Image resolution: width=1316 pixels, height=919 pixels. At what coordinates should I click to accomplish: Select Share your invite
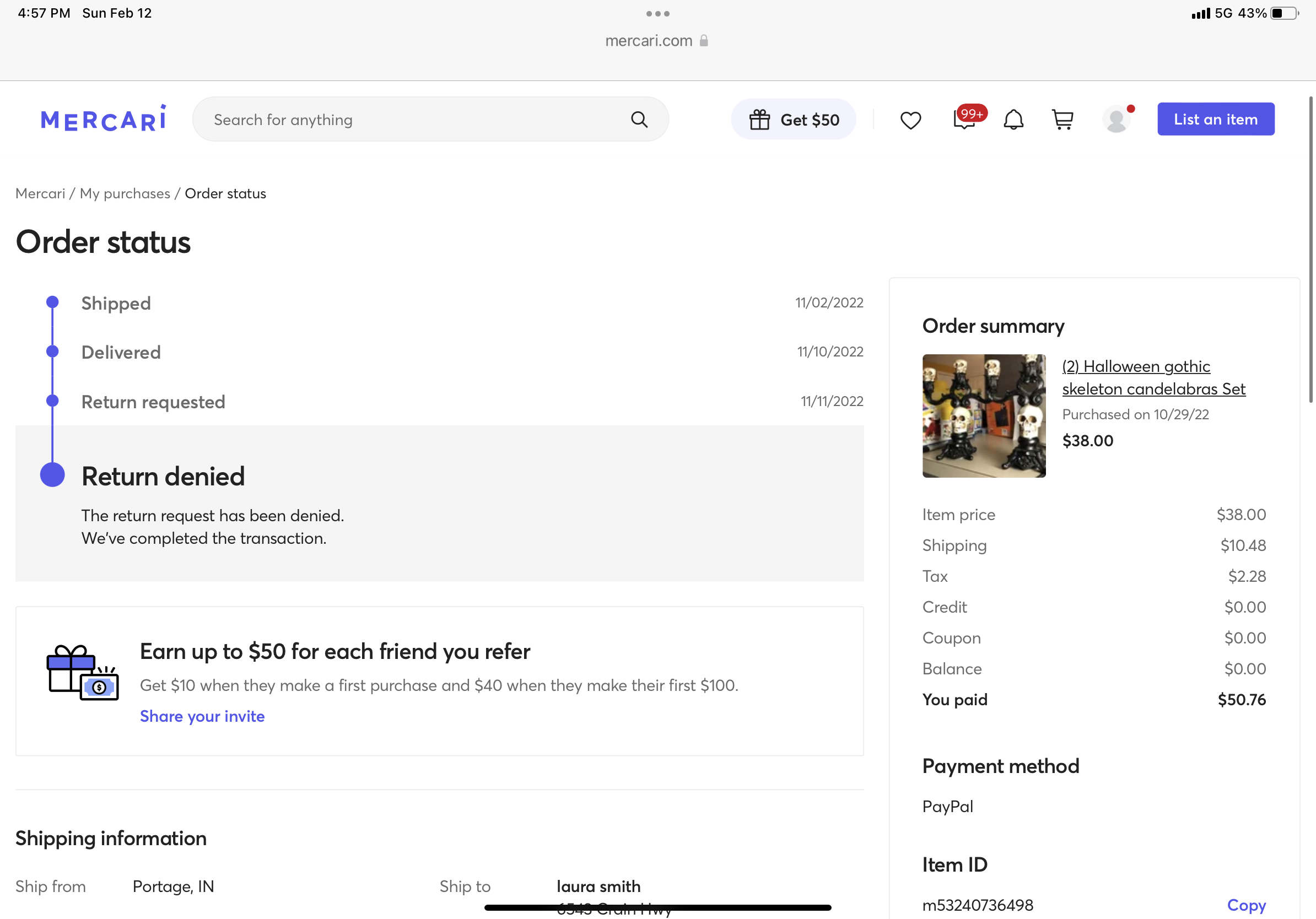tap(202, 716)
